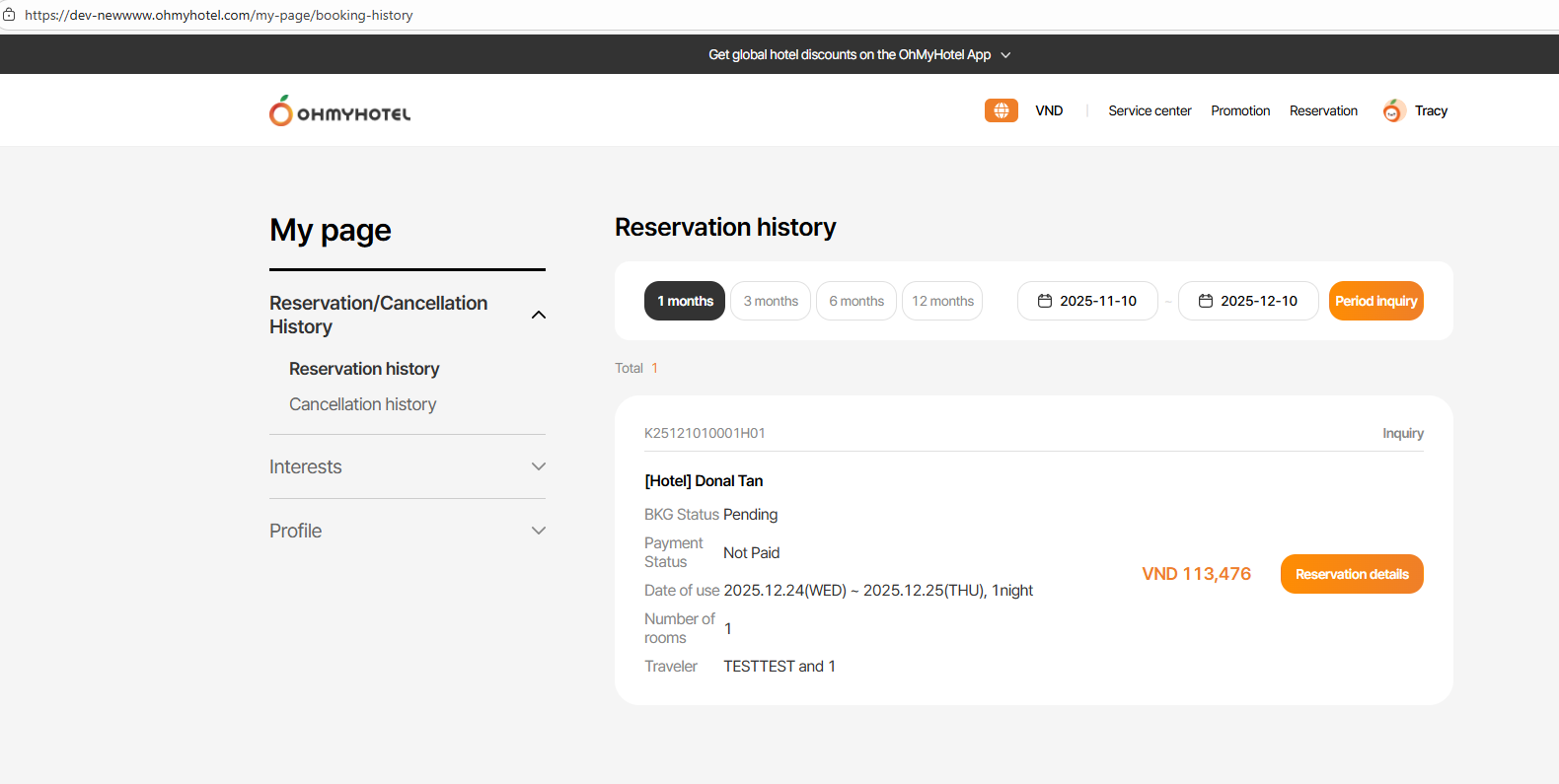Select the 6 months period filter
The height and width of the screenshot is (784, 1559).
[x=856, y=301]
